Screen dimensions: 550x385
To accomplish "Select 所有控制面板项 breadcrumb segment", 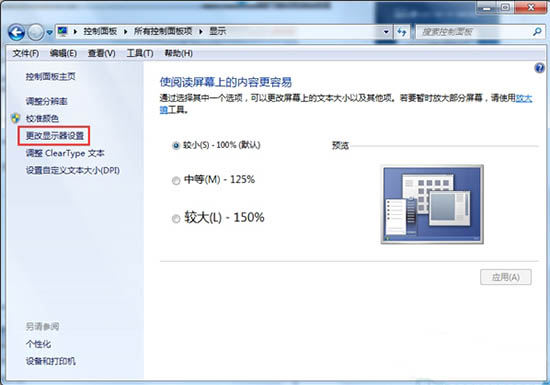I will coord(163,32).
